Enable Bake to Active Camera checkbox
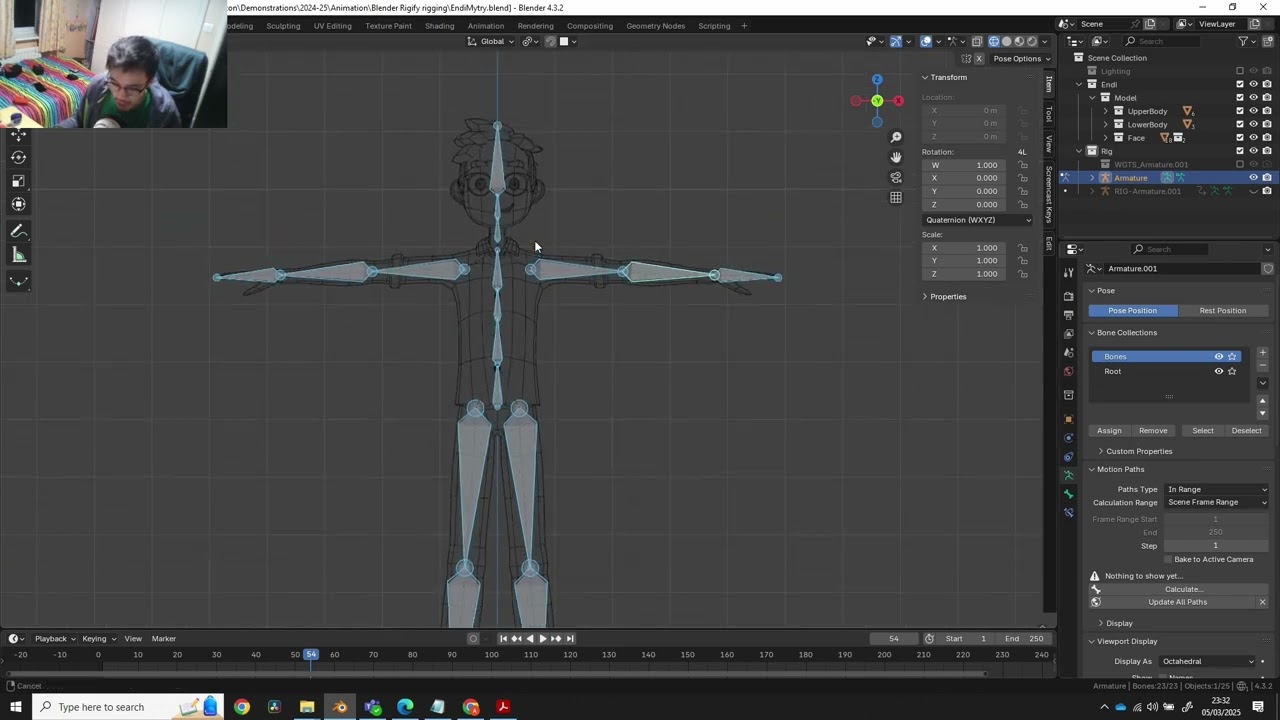 [x=1168, y=559]
